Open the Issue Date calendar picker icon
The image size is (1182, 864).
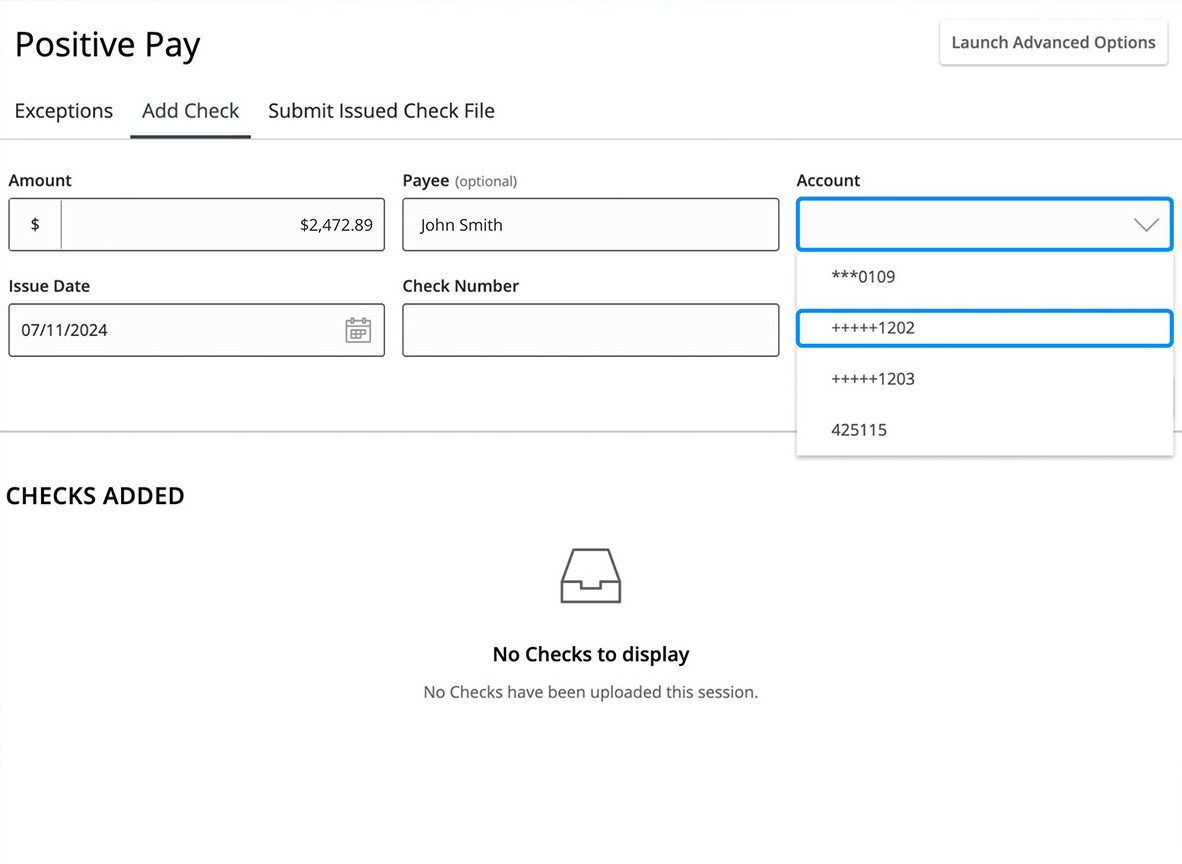[358, 330]
